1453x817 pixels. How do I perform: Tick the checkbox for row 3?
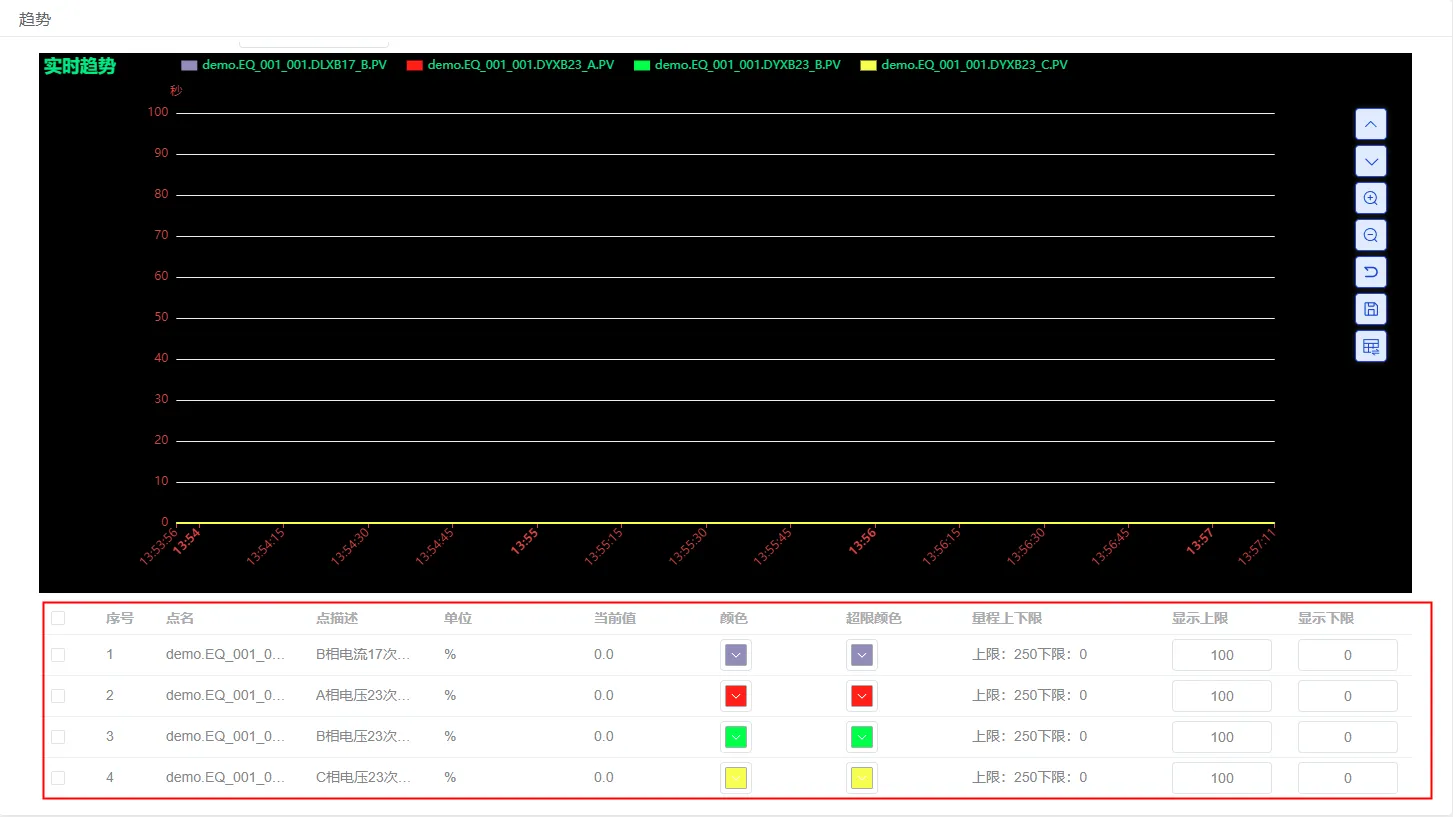coord(58,737)
